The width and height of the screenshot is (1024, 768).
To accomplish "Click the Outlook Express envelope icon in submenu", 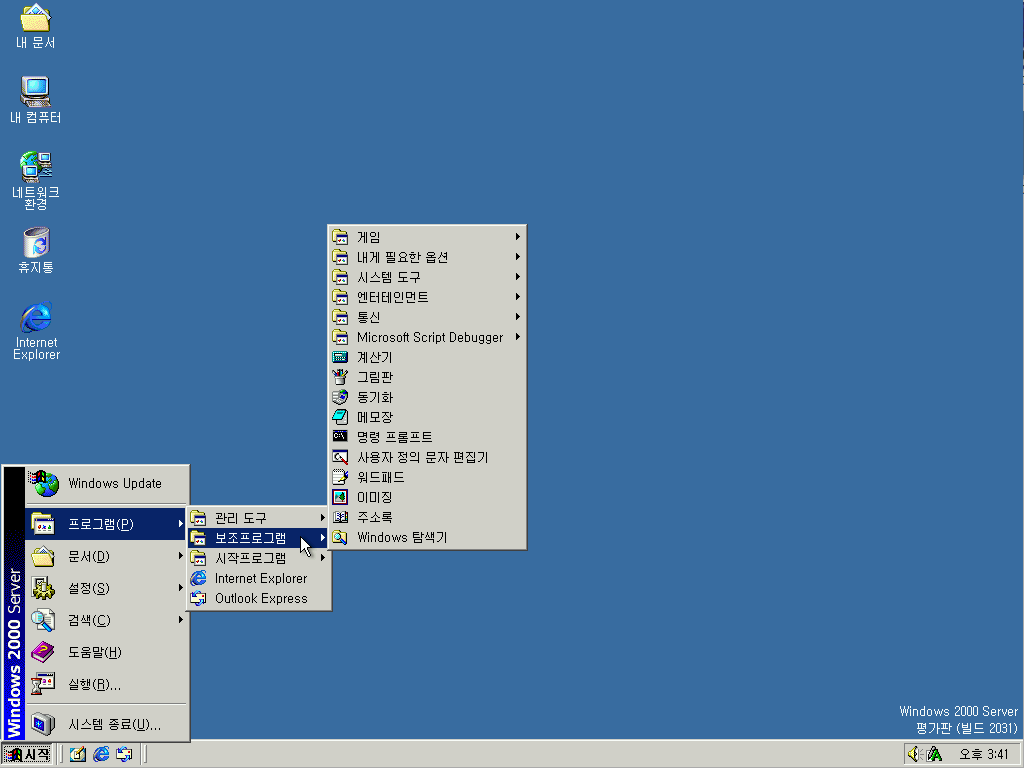I will click(199, 598).
